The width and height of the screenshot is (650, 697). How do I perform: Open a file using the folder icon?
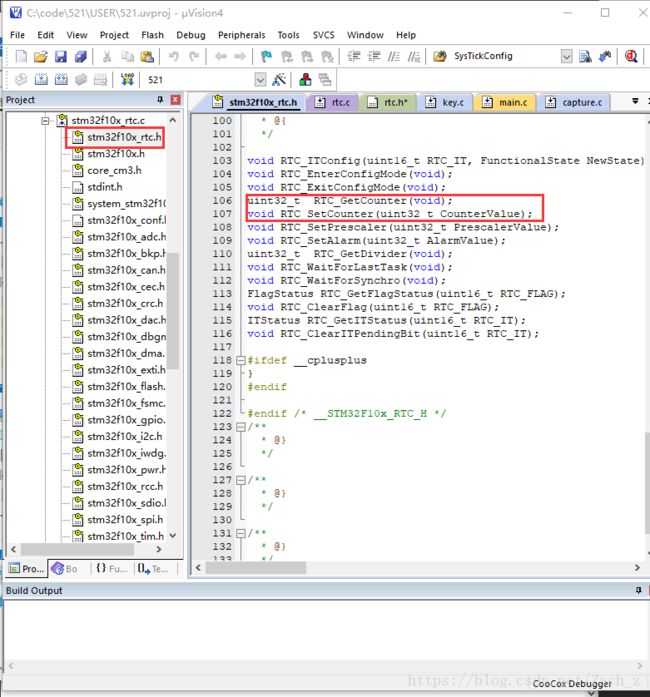coord(40,56)
